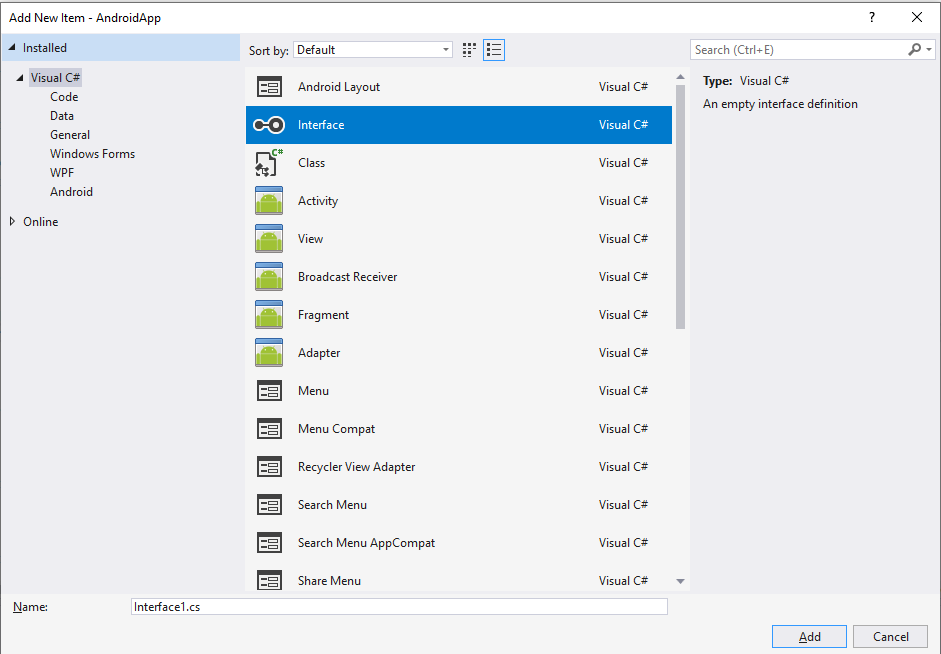Screen dimensions: 941x654
Task: Click the Android Layout template icon
Action: coord(269,87)
